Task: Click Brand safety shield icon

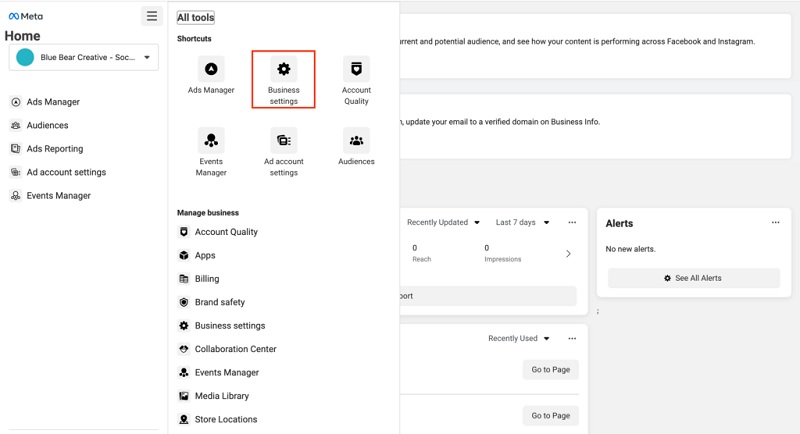Action: (184, 302)
